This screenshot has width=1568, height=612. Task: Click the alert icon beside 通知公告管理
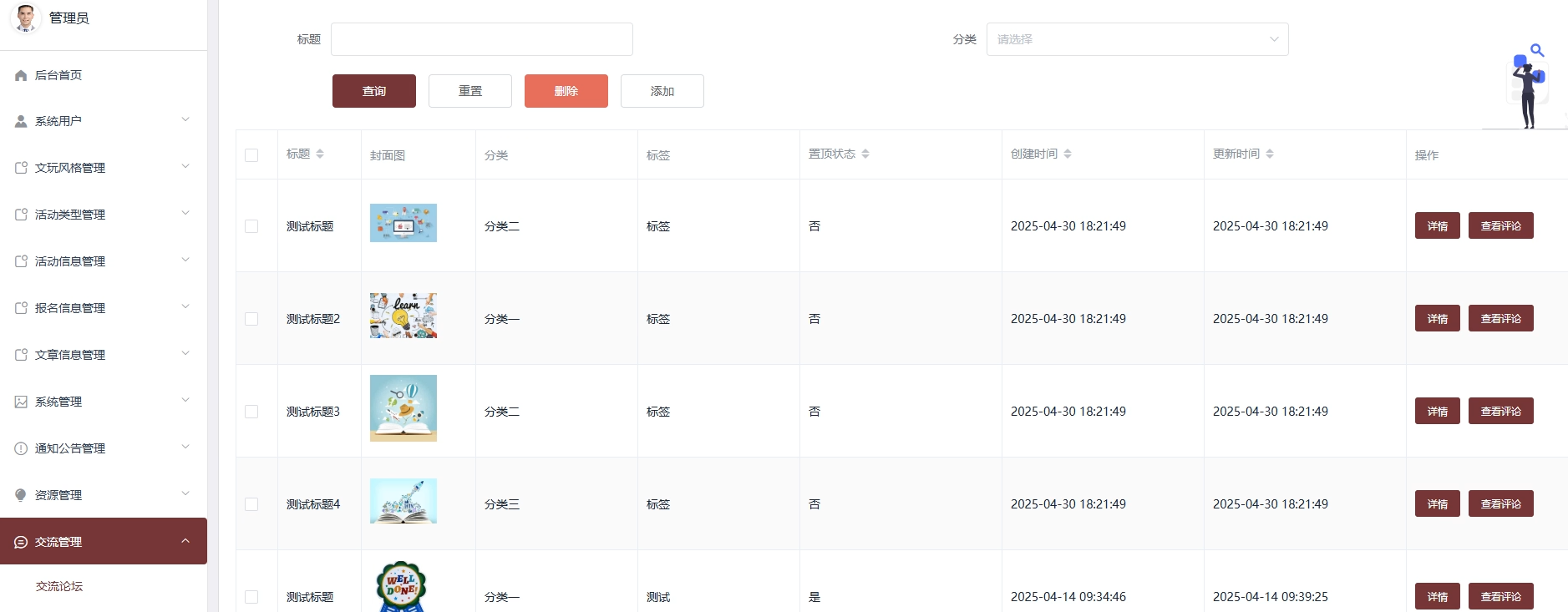pyautogui.click(x=21, y=448)
